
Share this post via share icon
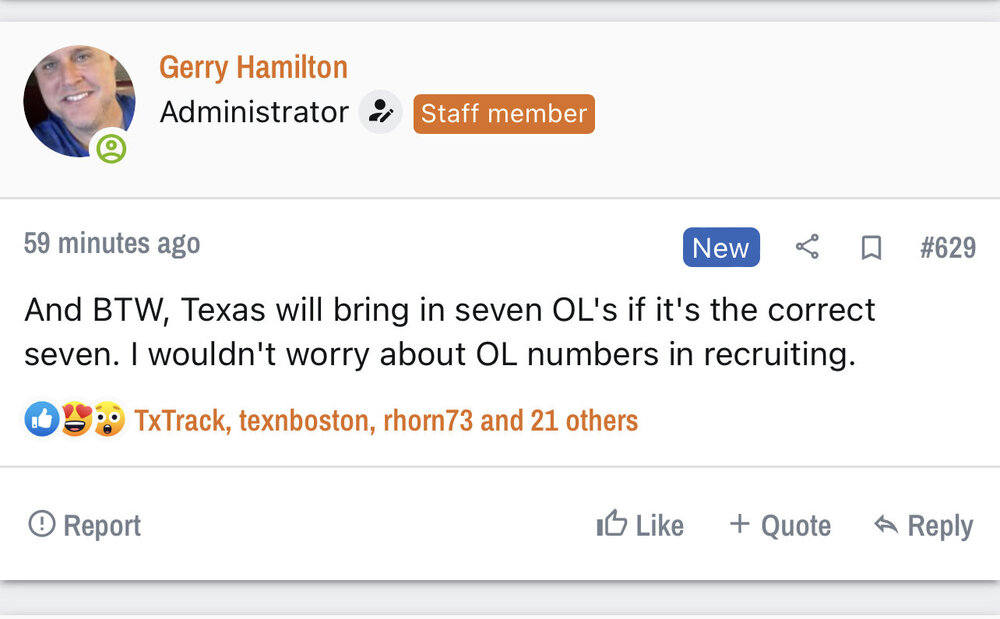coord(807,247)
